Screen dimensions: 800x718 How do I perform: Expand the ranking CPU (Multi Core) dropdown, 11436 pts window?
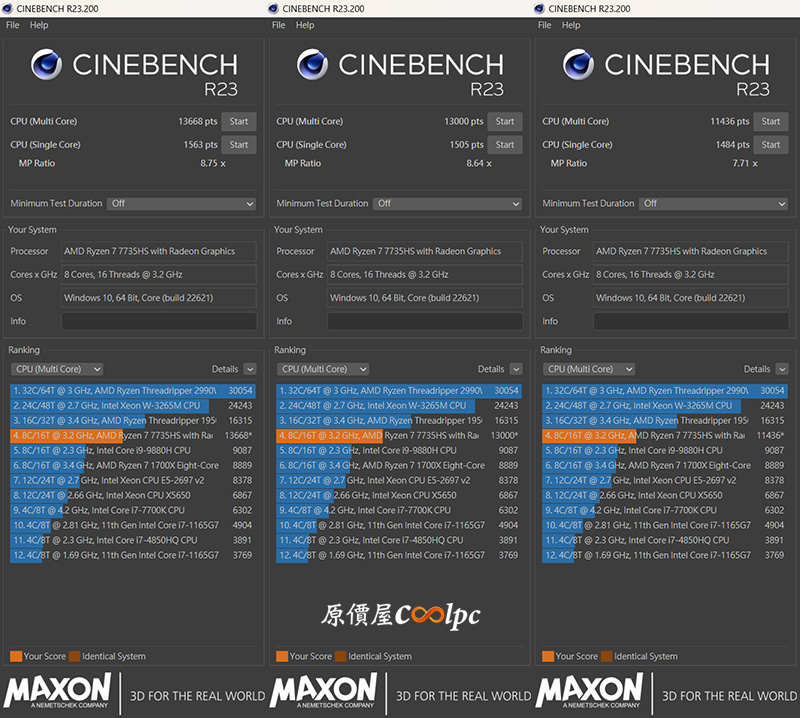[589, 369]
